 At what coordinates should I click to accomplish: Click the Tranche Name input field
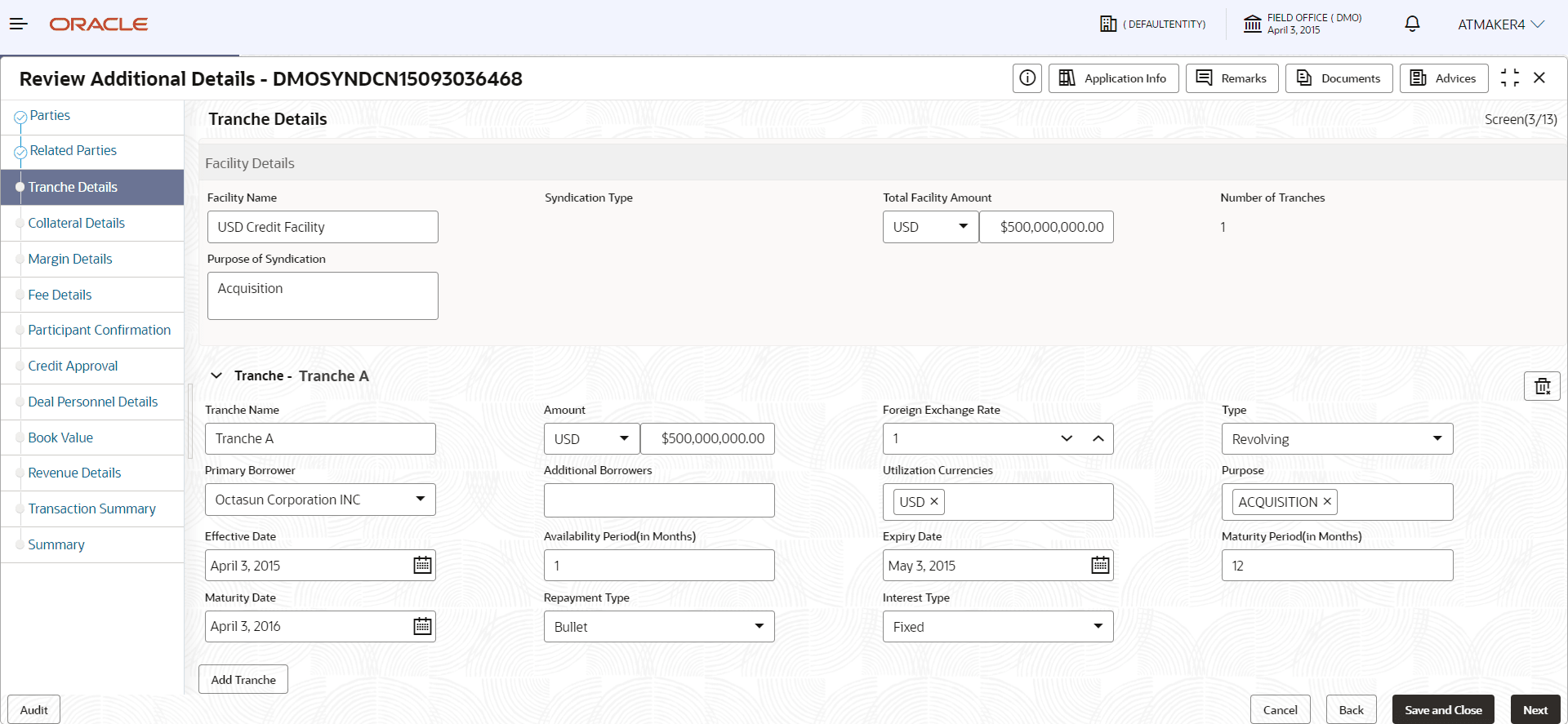[x=320, y=439]
